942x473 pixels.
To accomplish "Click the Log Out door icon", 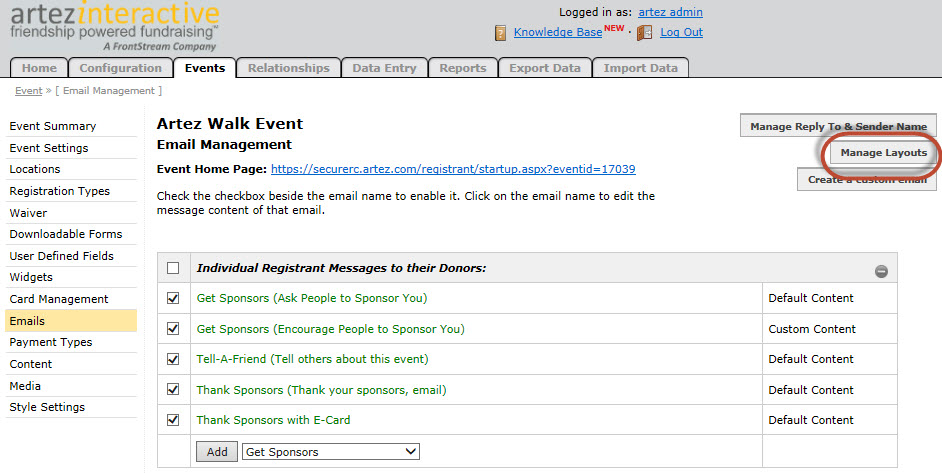I will 645,32.
